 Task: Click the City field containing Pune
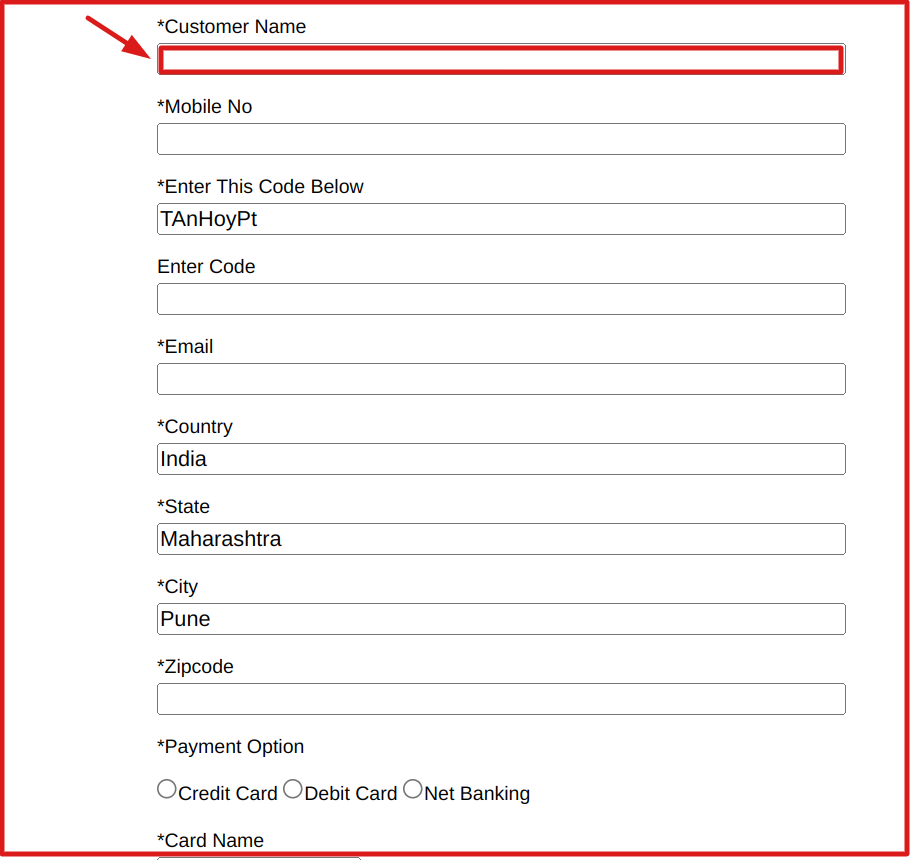(x=500, y=619)
